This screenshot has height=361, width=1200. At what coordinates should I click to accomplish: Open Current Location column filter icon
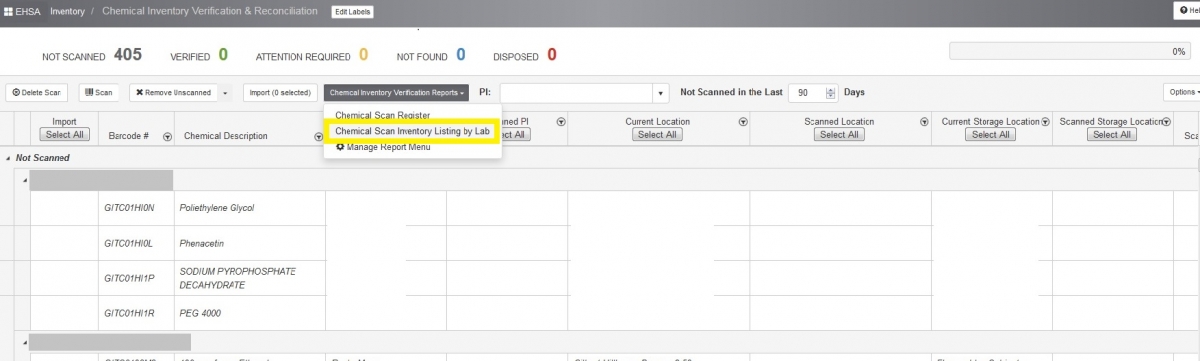pyautogui.click(x=743, y=122)
